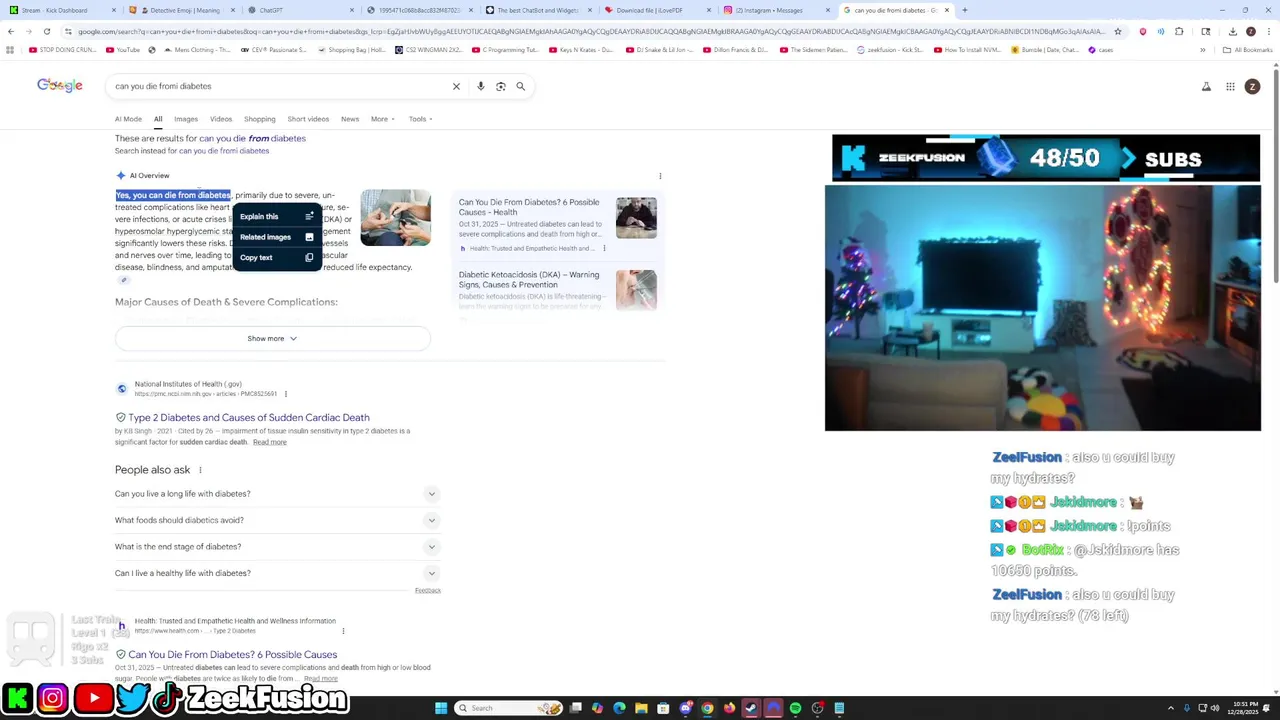
Task: Open AI Overview three-dot options menu
Action: coord(660,176)
